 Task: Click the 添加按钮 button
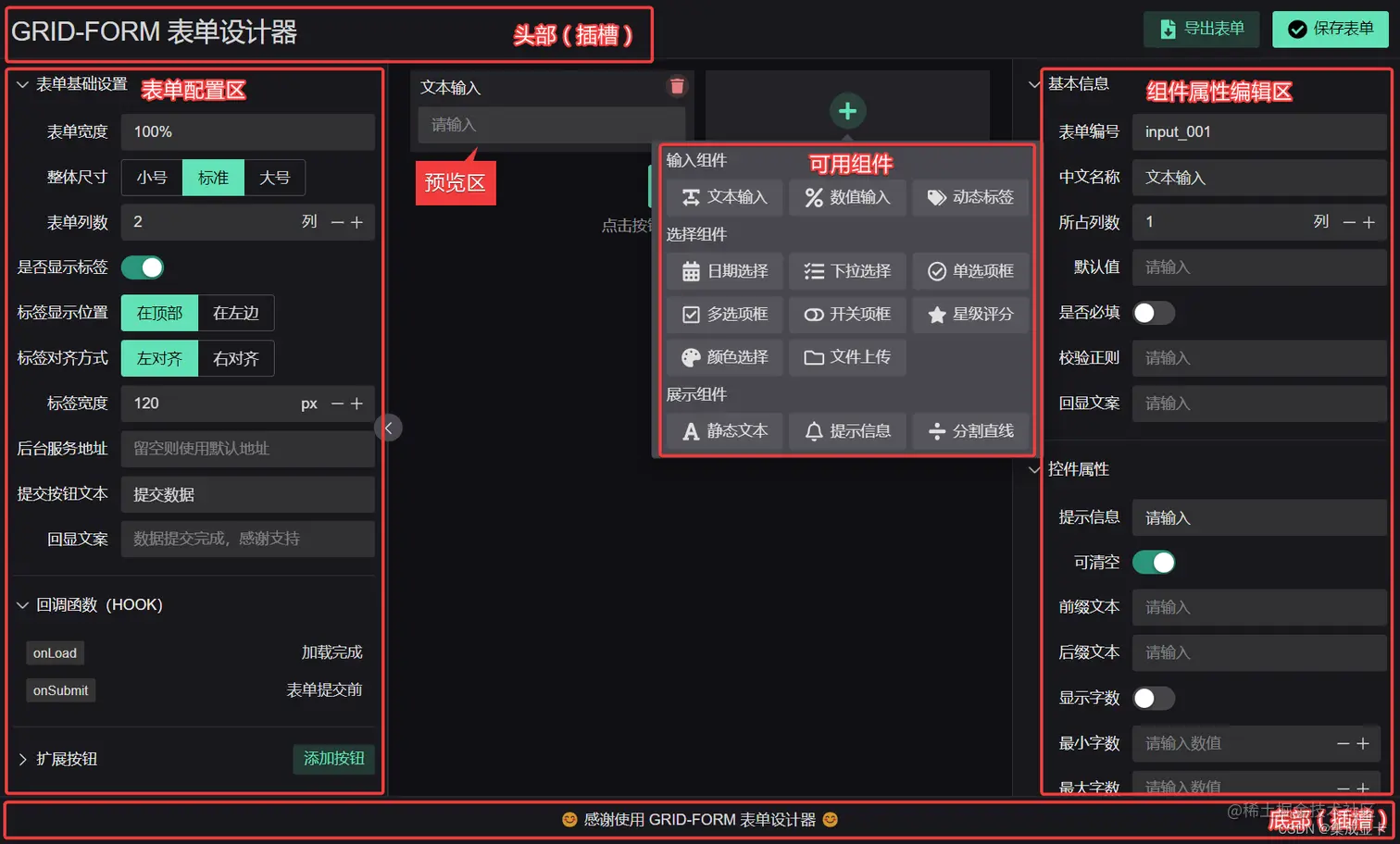(333, 759)
